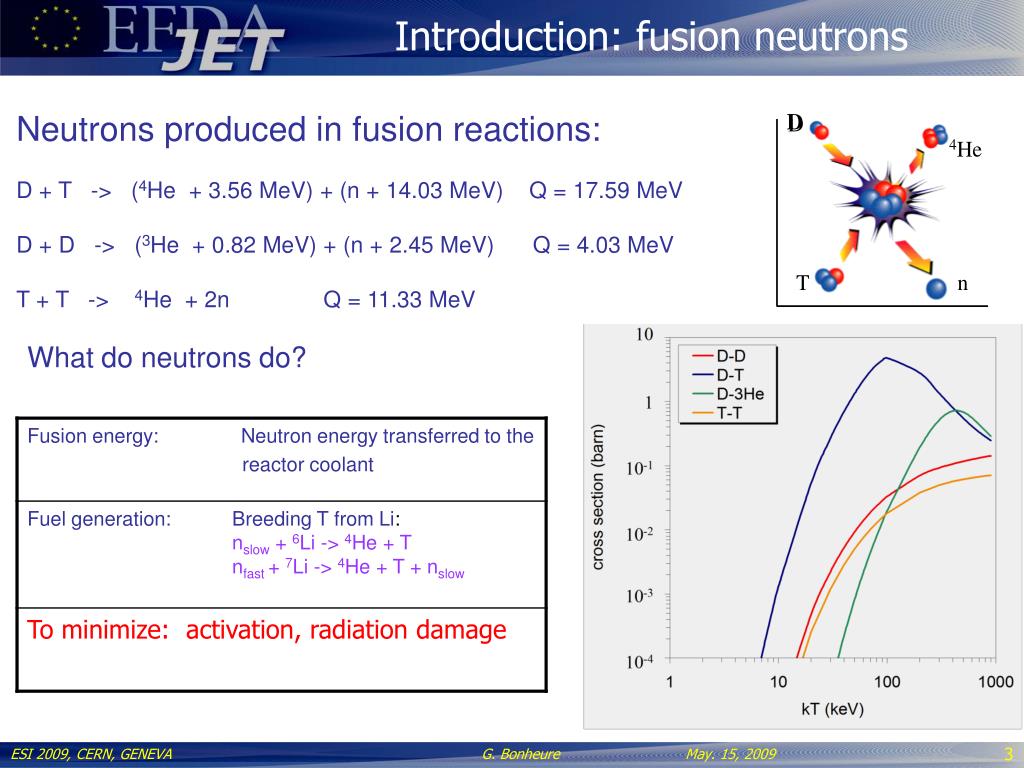Screen dimensions: 1024x768
Task: Click the 'Fuel generation:' table label
Action: pyautogui.click(x=99, y=519)
